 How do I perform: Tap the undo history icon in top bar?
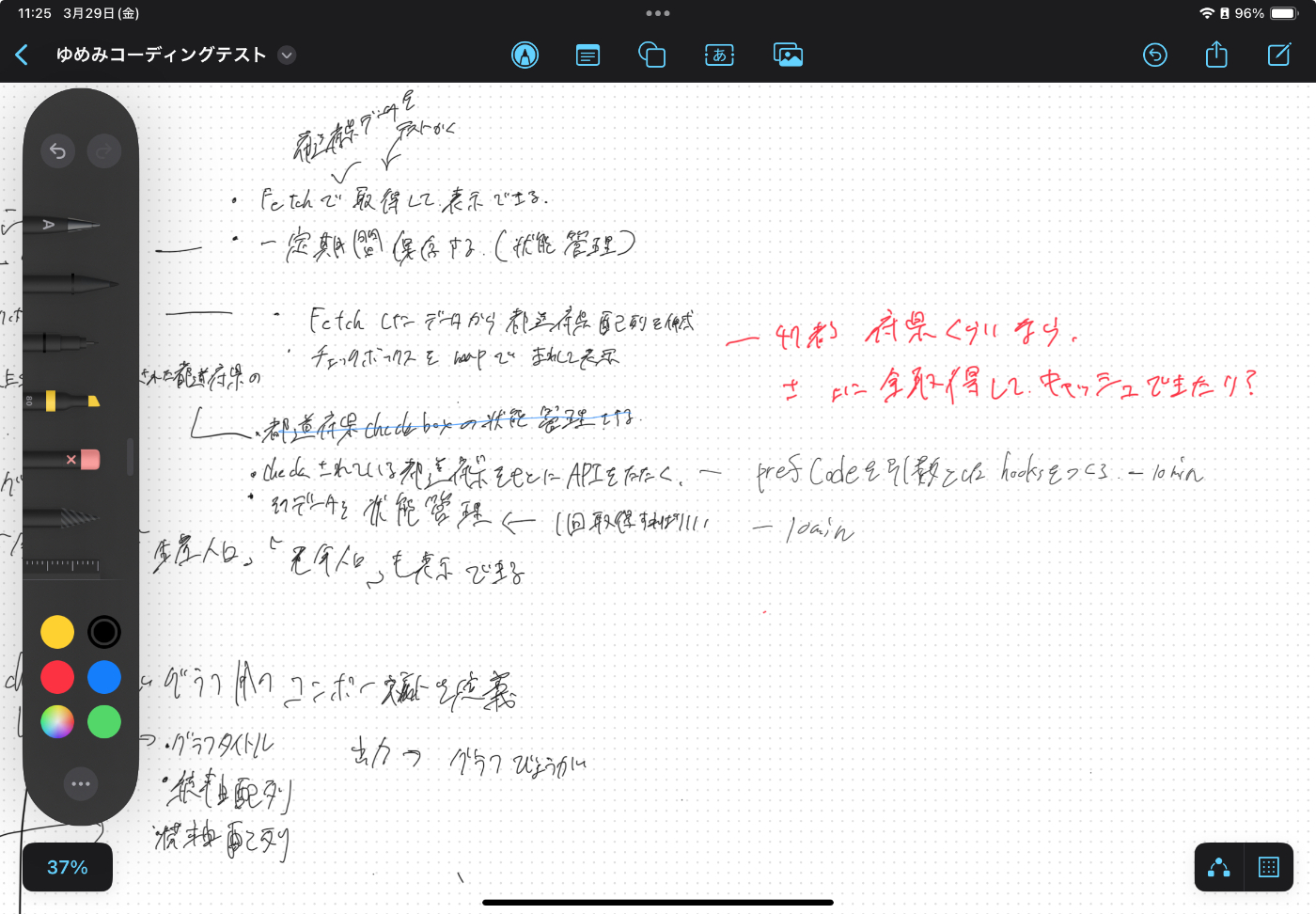pyautogui.click(x=1155, y=55)
